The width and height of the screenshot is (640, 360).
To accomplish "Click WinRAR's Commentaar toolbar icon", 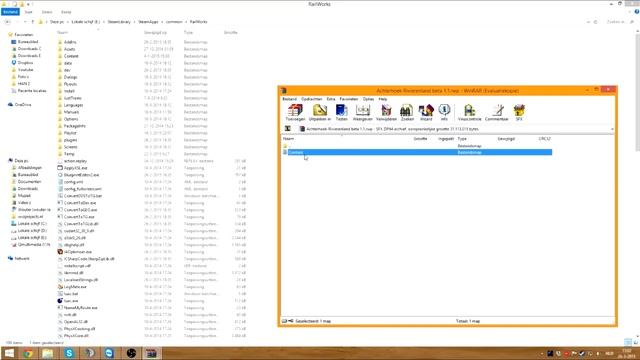I will [x=497, y=112].
